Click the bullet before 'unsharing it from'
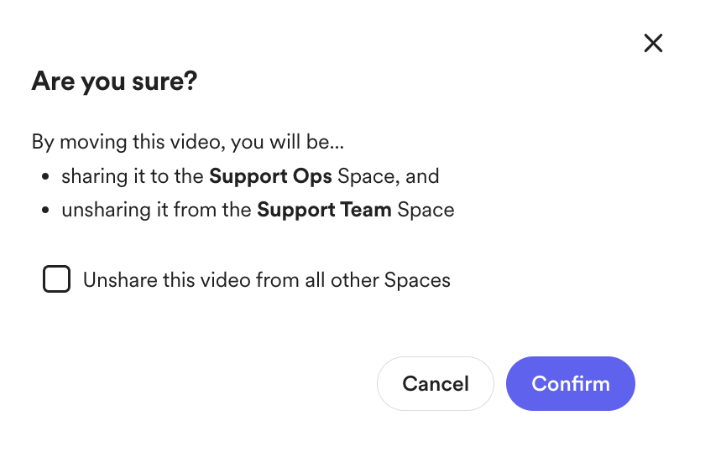 tap(45, 210)
